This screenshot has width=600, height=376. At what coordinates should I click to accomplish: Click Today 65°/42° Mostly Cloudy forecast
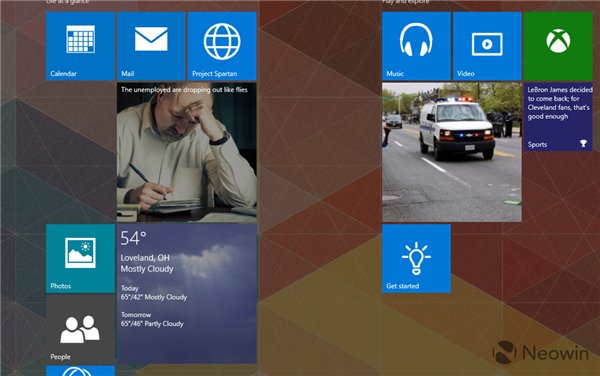154,293
